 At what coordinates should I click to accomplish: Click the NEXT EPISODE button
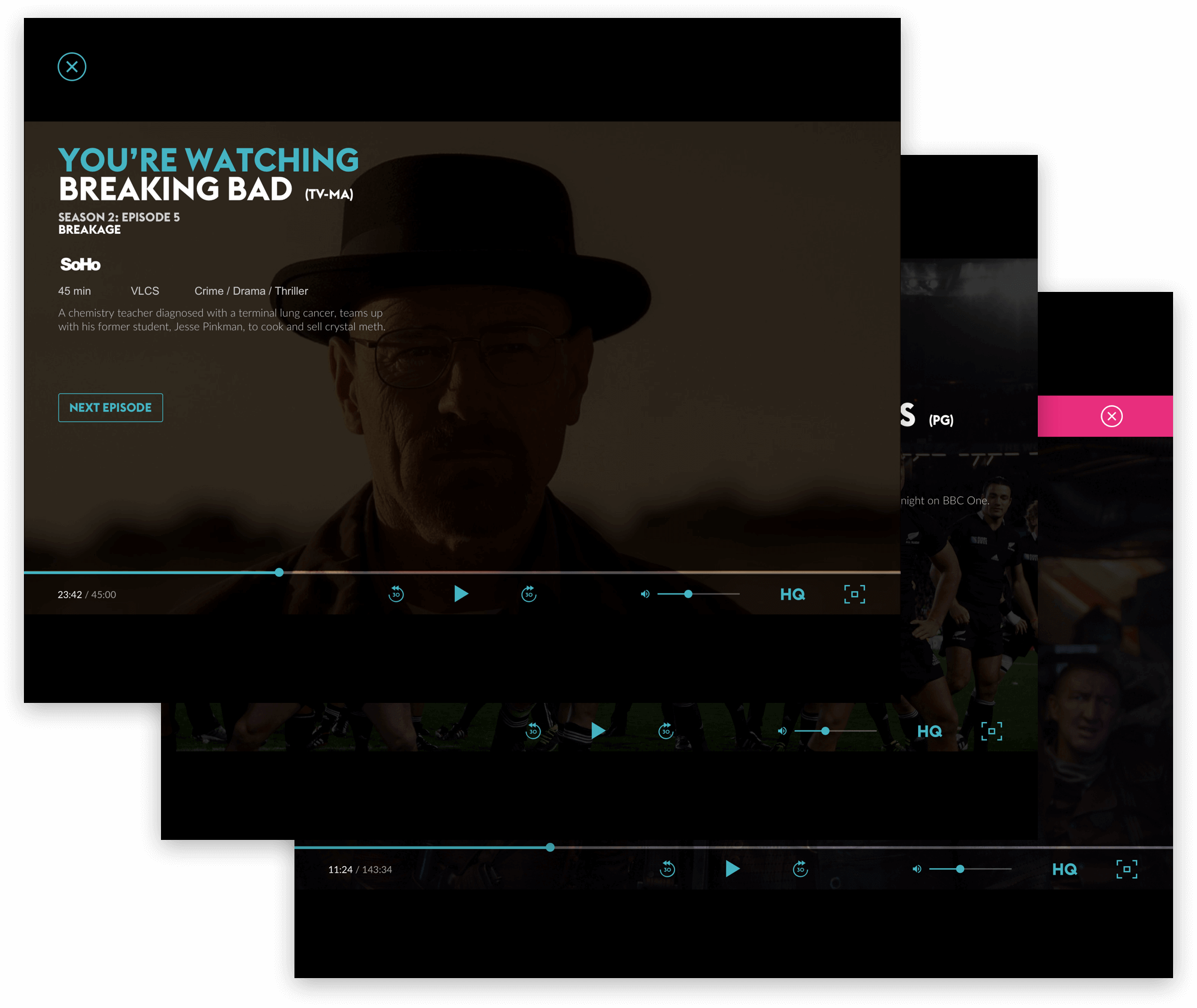click(111, 407)
